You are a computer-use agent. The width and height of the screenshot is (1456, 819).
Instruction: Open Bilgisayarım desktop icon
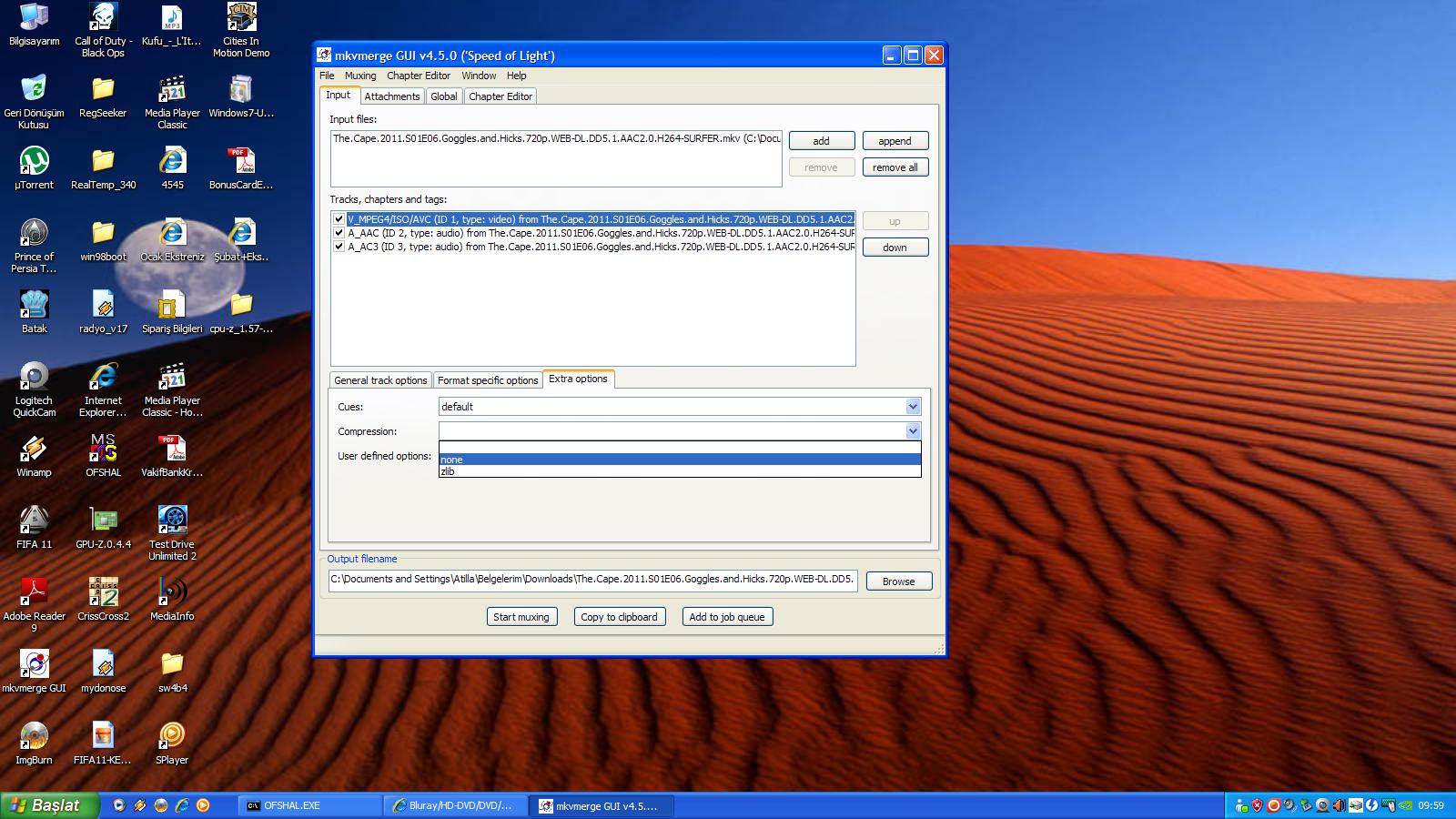click(x=34, y=25)
